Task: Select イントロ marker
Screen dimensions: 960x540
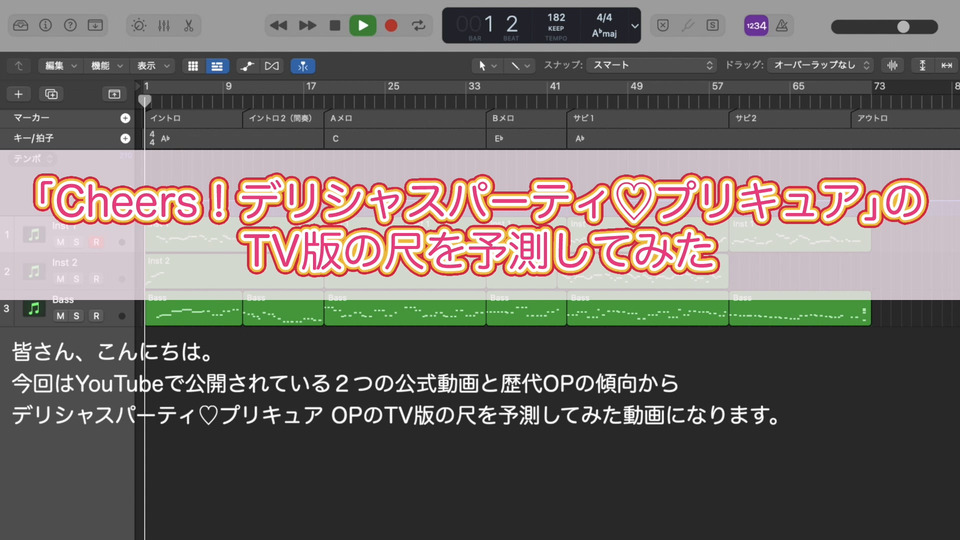Action: [193, 118]
